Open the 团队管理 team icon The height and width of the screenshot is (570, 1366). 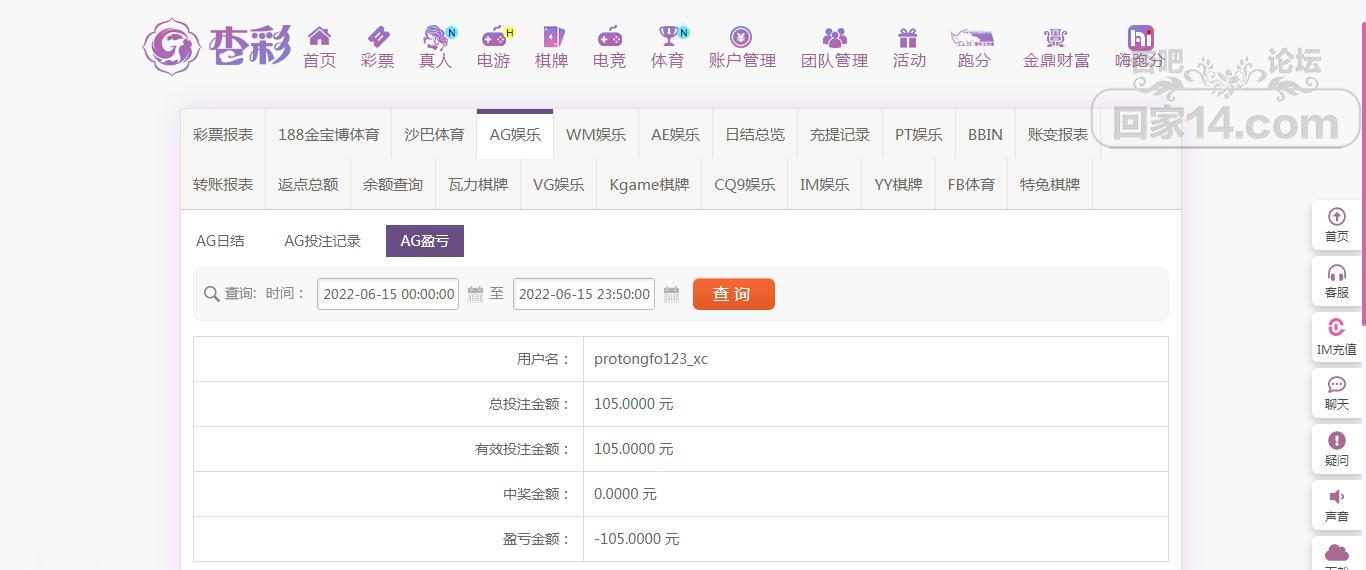coord(835,37)
